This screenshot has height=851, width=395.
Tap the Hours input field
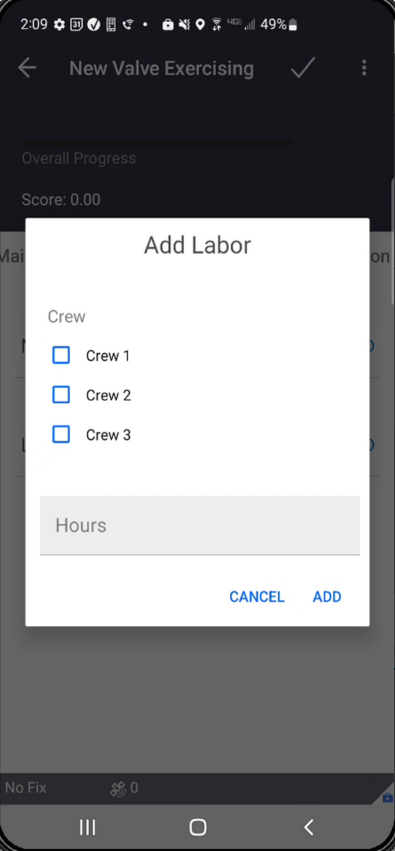click(x=200, y=525)
